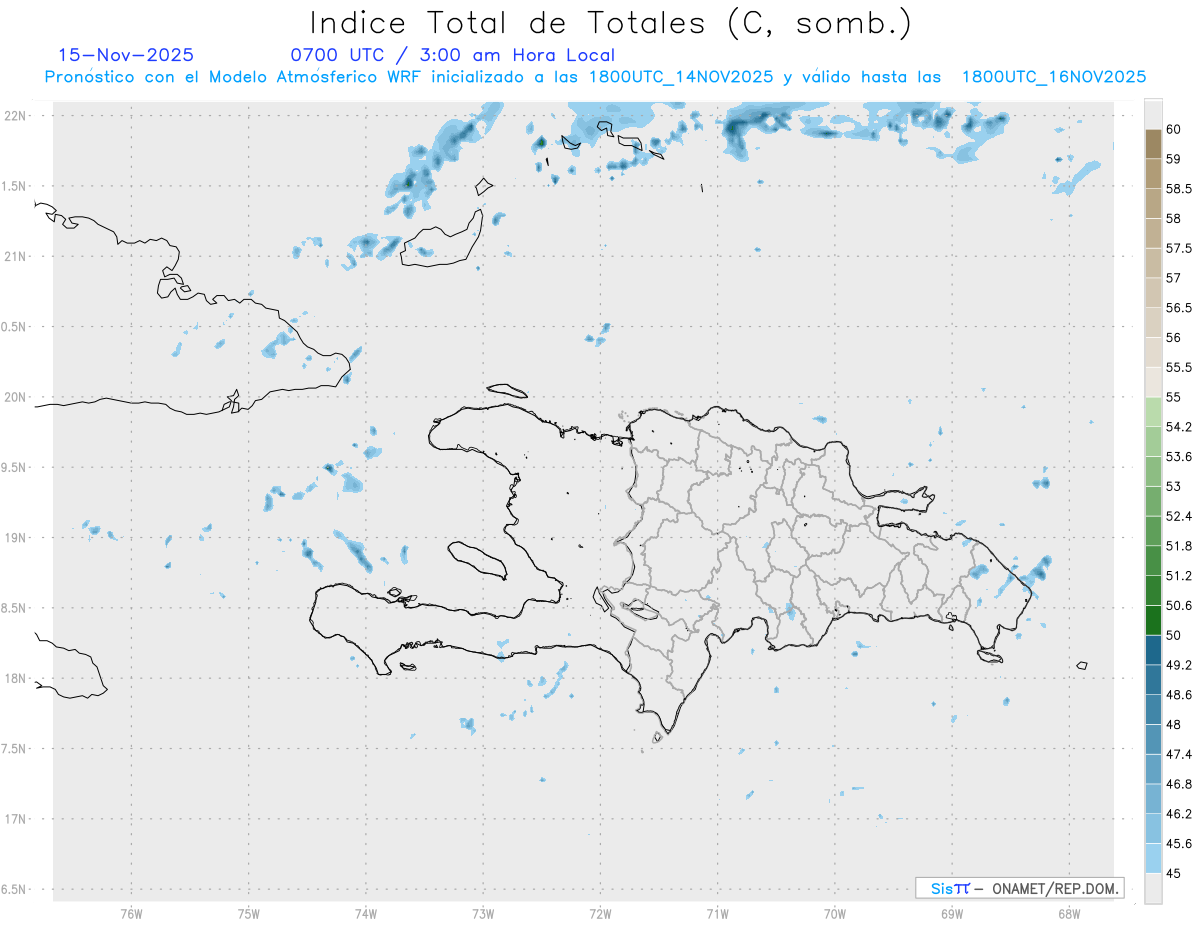Pick the dark brown swatch between 59 and 60
Image resolution: width=1200 pixels, height=927 pixels.
pos(1153,144)
